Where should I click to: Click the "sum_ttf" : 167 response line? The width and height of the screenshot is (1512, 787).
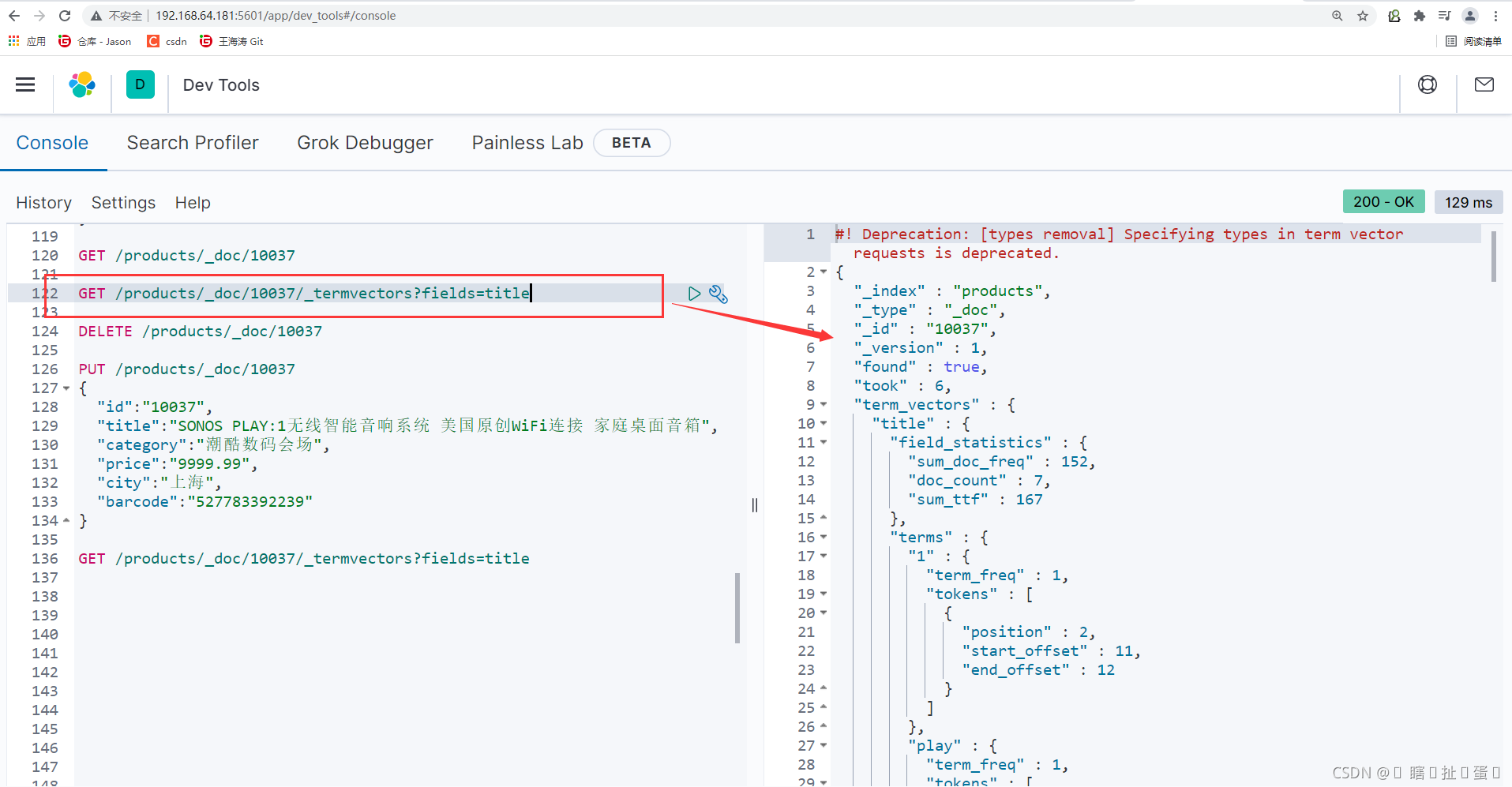[x=975, y=500]
